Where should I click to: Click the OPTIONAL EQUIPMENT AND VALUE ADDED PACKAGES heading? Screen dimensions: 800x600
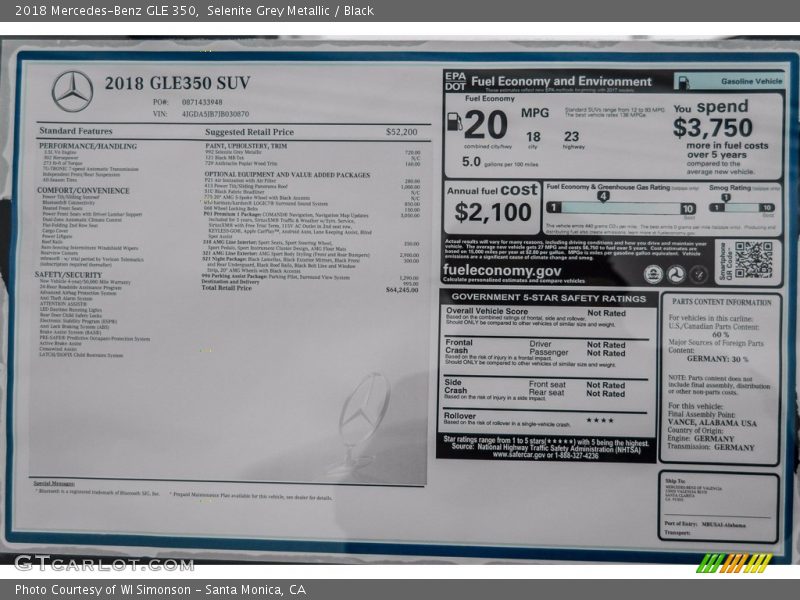(x=287, y=175)
